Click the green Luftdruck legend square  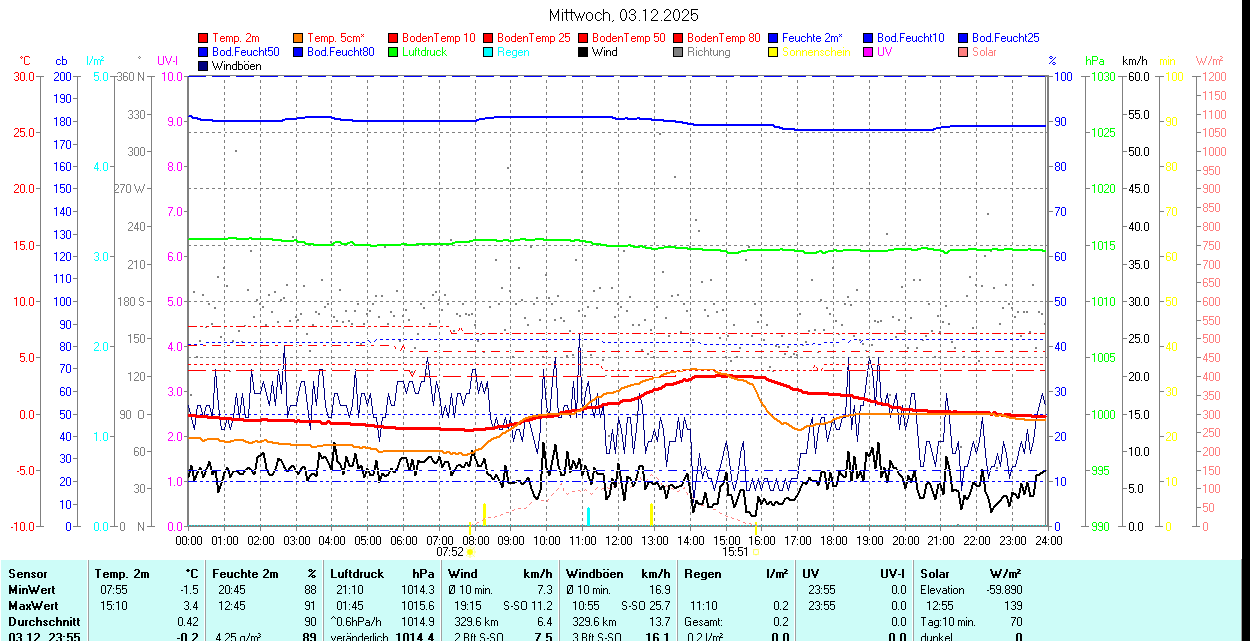tap(394, 52)
